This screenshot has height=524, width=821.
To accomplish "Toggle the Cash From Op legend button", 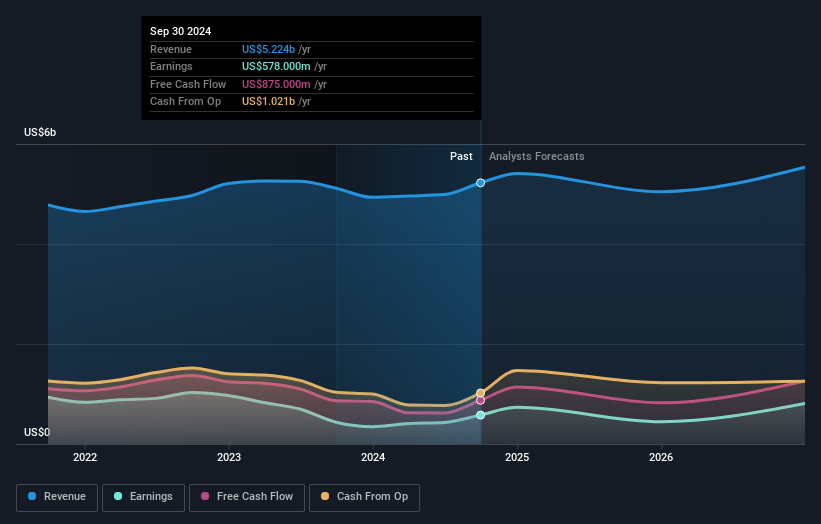I will click(x=364, y=497).
